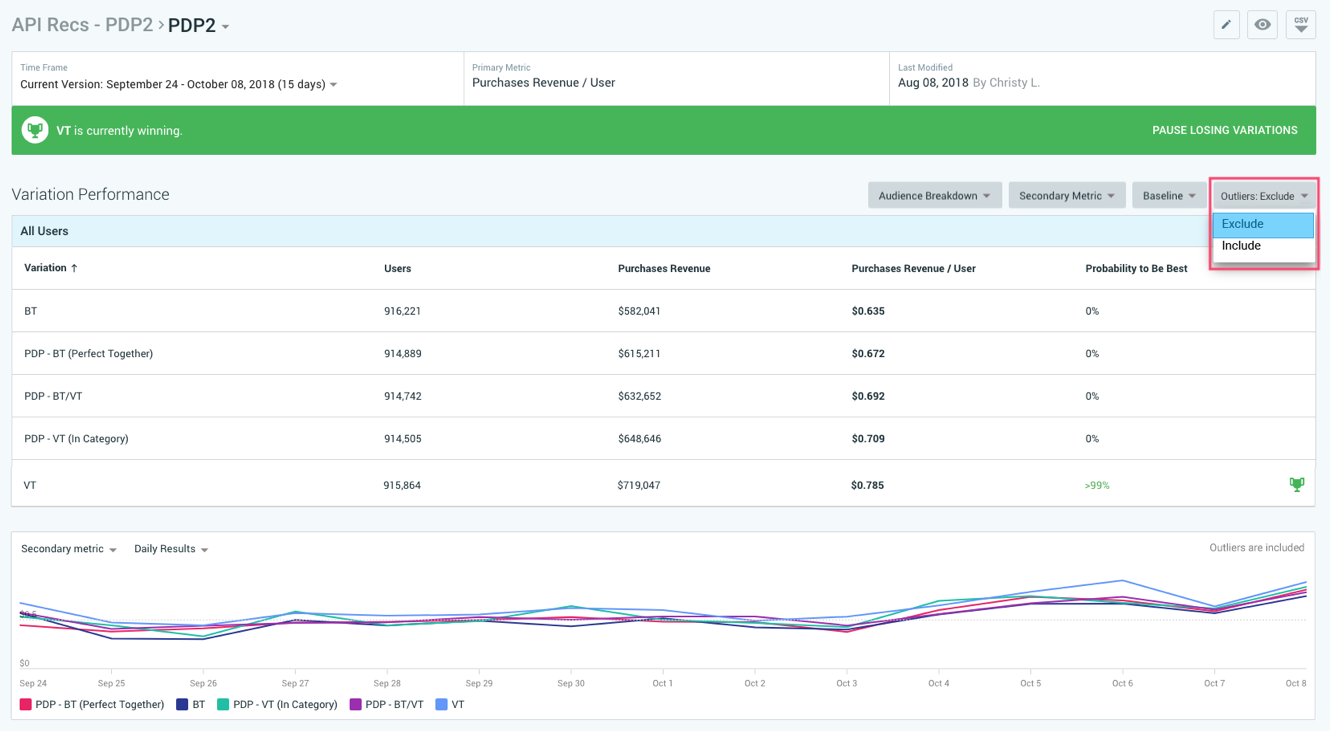This screenshot has height=731, width=1330.
Task: Click the BT variation row name
Action: pos(31,311)
